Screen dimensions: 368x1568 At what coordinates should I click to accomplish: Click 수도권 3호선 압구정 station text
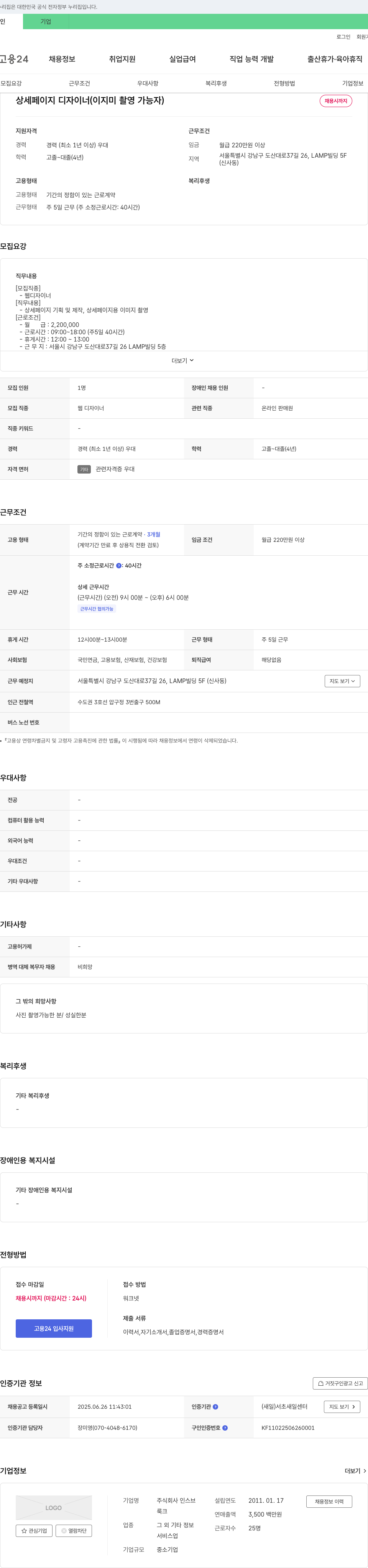click(118, 702)
